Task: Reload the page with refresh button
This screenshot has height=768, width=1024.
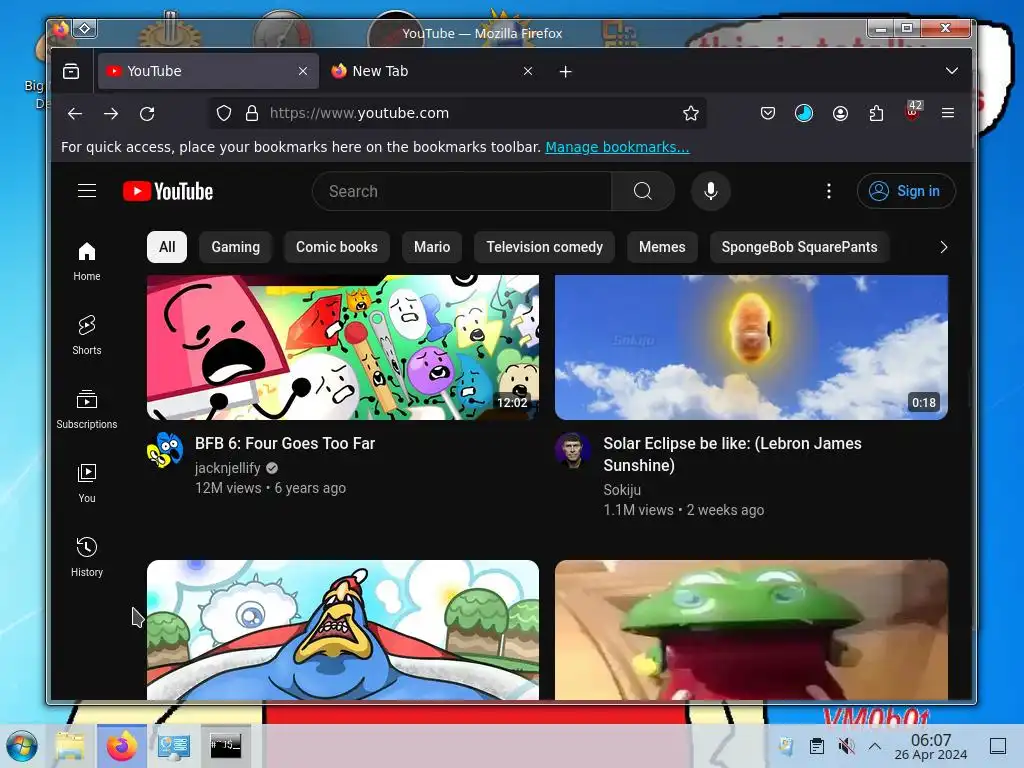Action: [147, 114]
